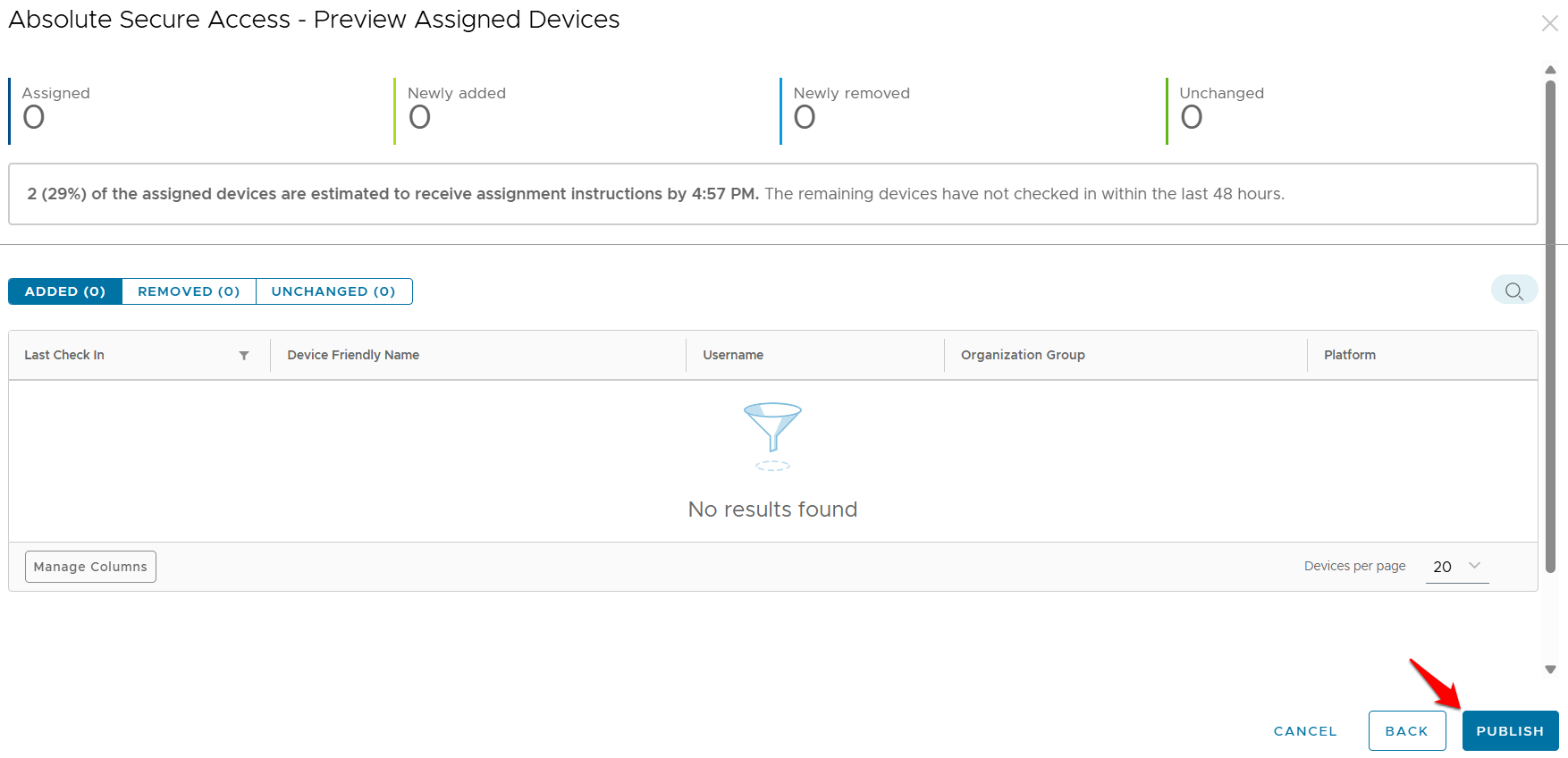Close the Preview Assigned Devices dialog
The height and width of the screenshot is (758, 1568).
coord(1549,23)
